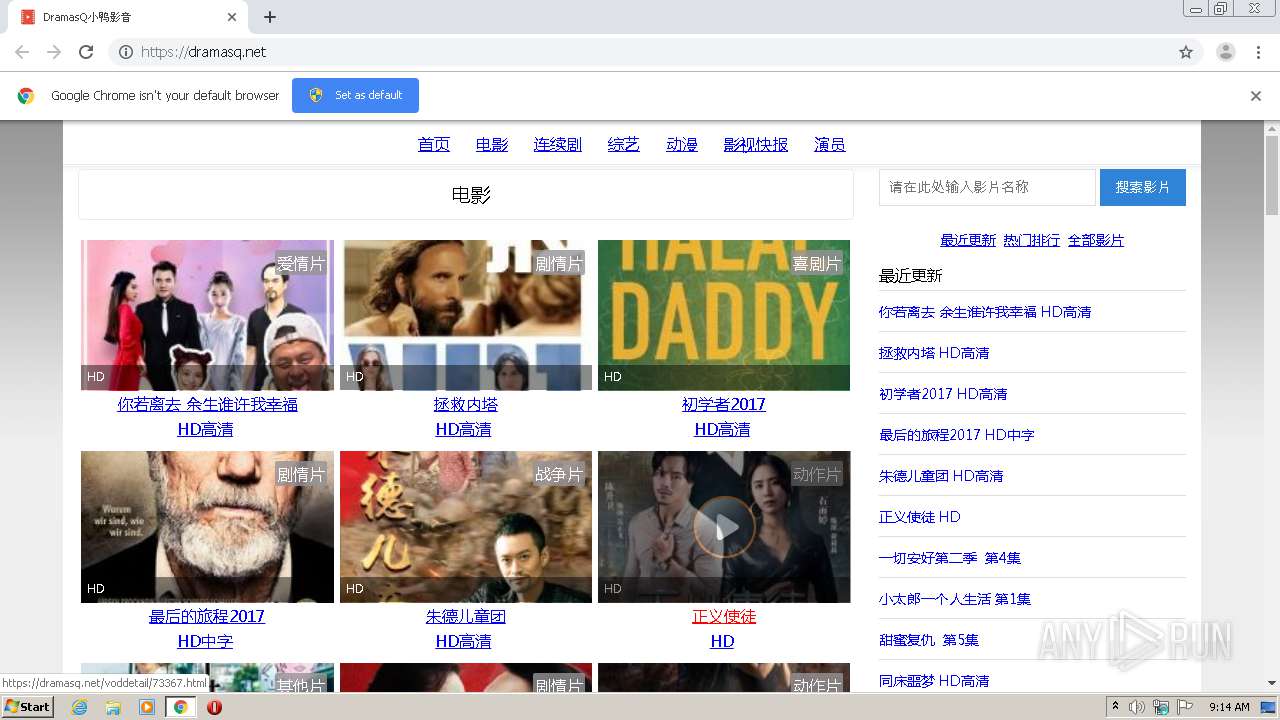Open the 连续剧 navigation link

558,144
